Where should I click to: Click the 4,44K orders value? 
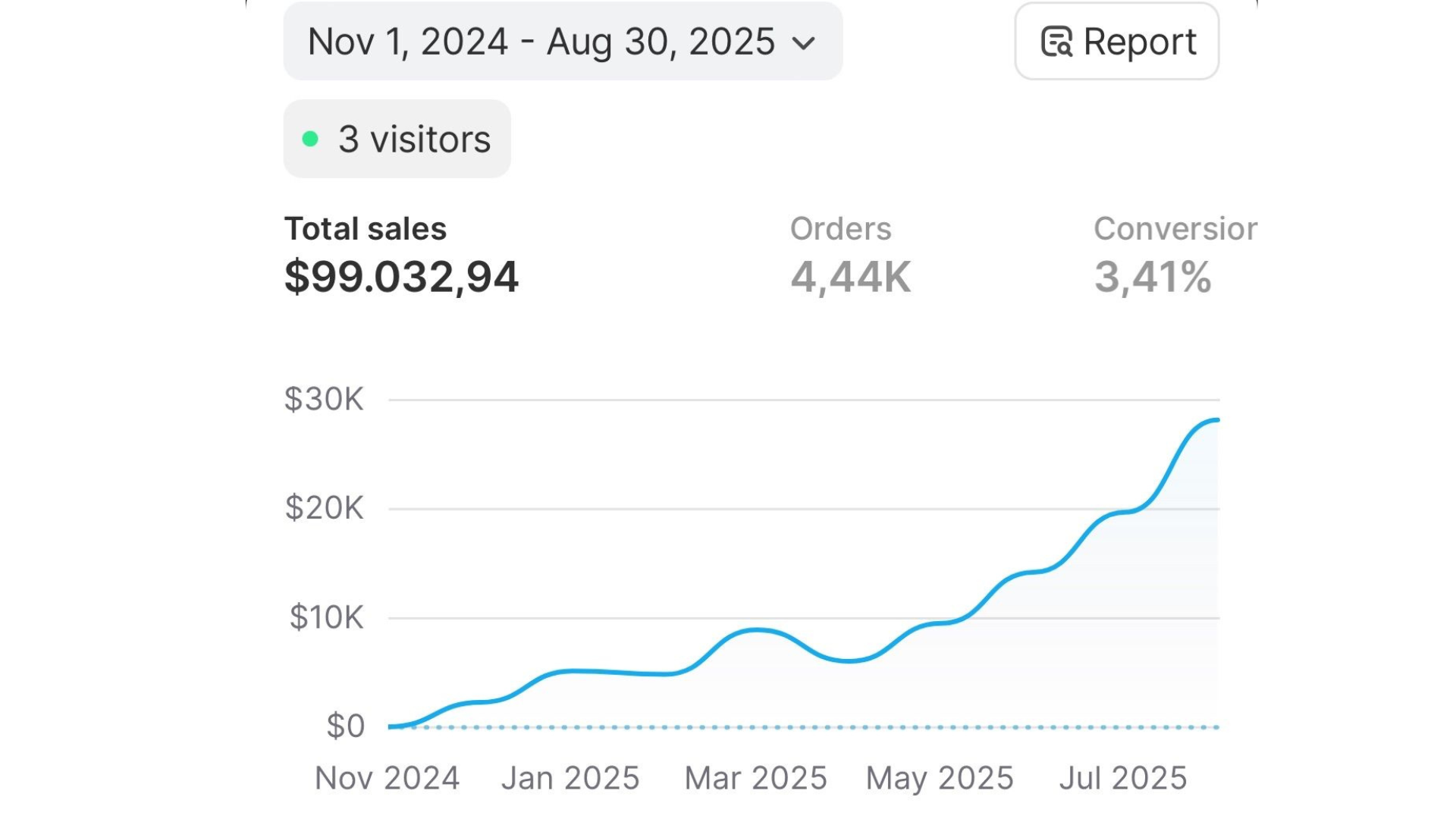tap(850, 277)
